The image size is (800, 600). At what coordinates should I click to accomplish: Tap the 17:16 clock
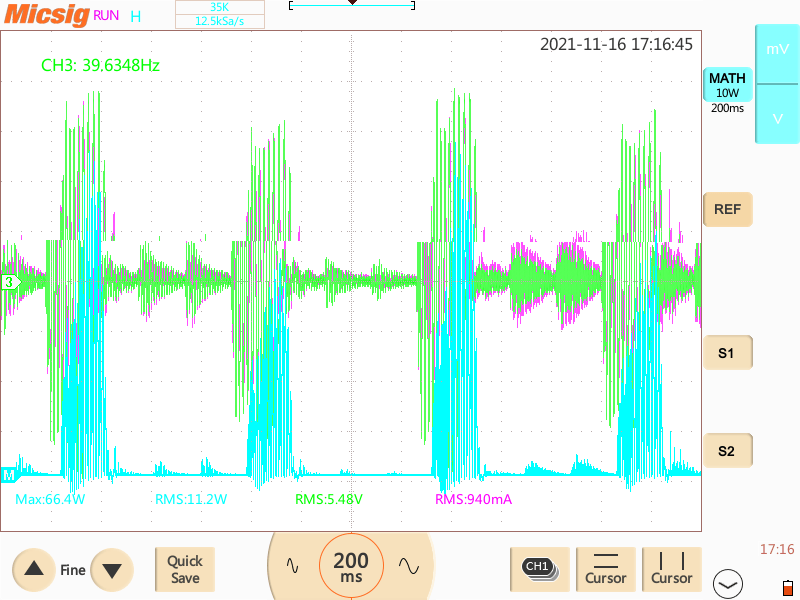[777, 549]
